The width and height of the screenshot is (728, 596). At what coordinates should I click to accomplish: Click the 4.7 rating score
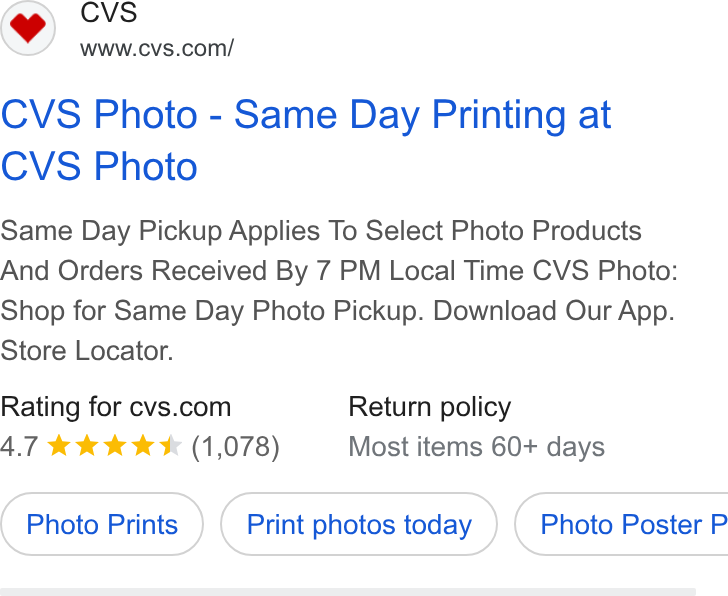(x=19, y=447)
